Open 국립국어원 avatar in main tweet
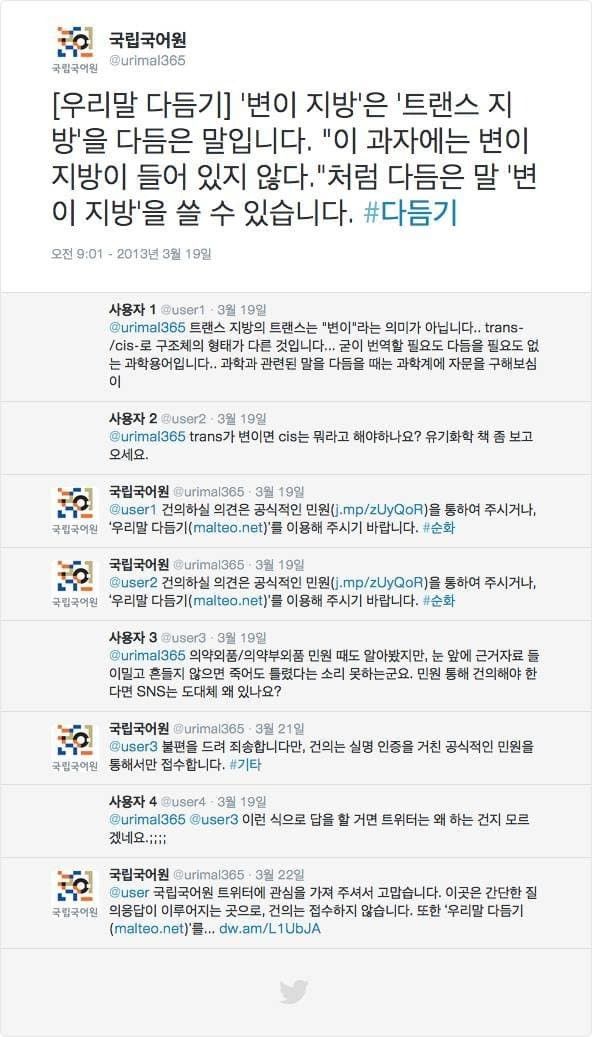 point(75,49)
